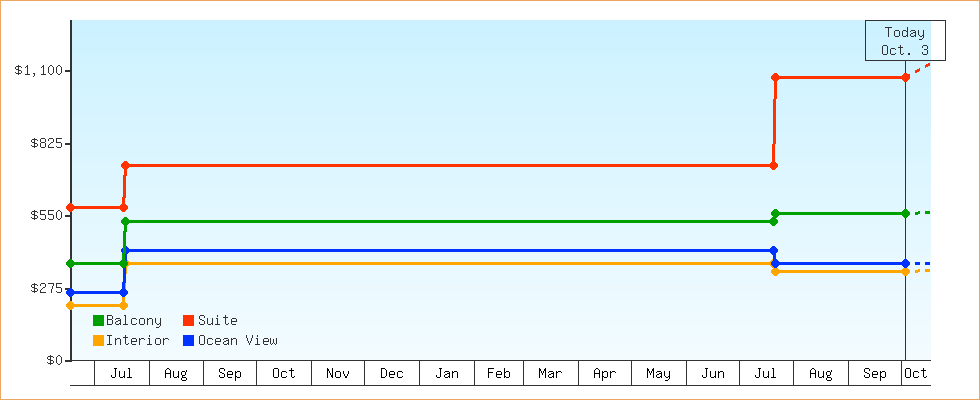Click the Today Oct. 3 marker box
Image resolution: width=980 pixels, height=400 pixels.
904,41
